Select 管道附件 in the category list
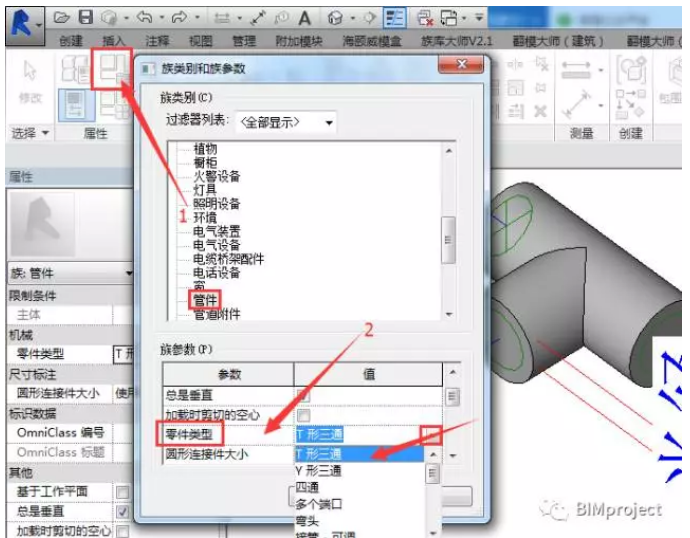690x538 pixels. (x=217, y=314)
